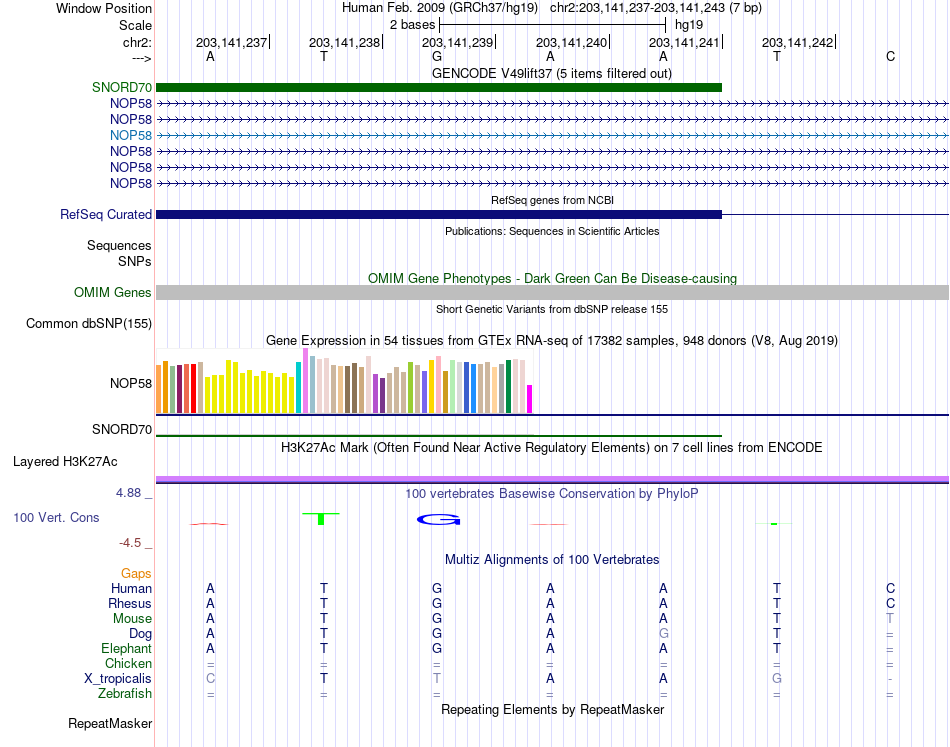950x747 pixels.
Task: Open the NOP58 GTEx expression bar chart
Action: point(344,381)
